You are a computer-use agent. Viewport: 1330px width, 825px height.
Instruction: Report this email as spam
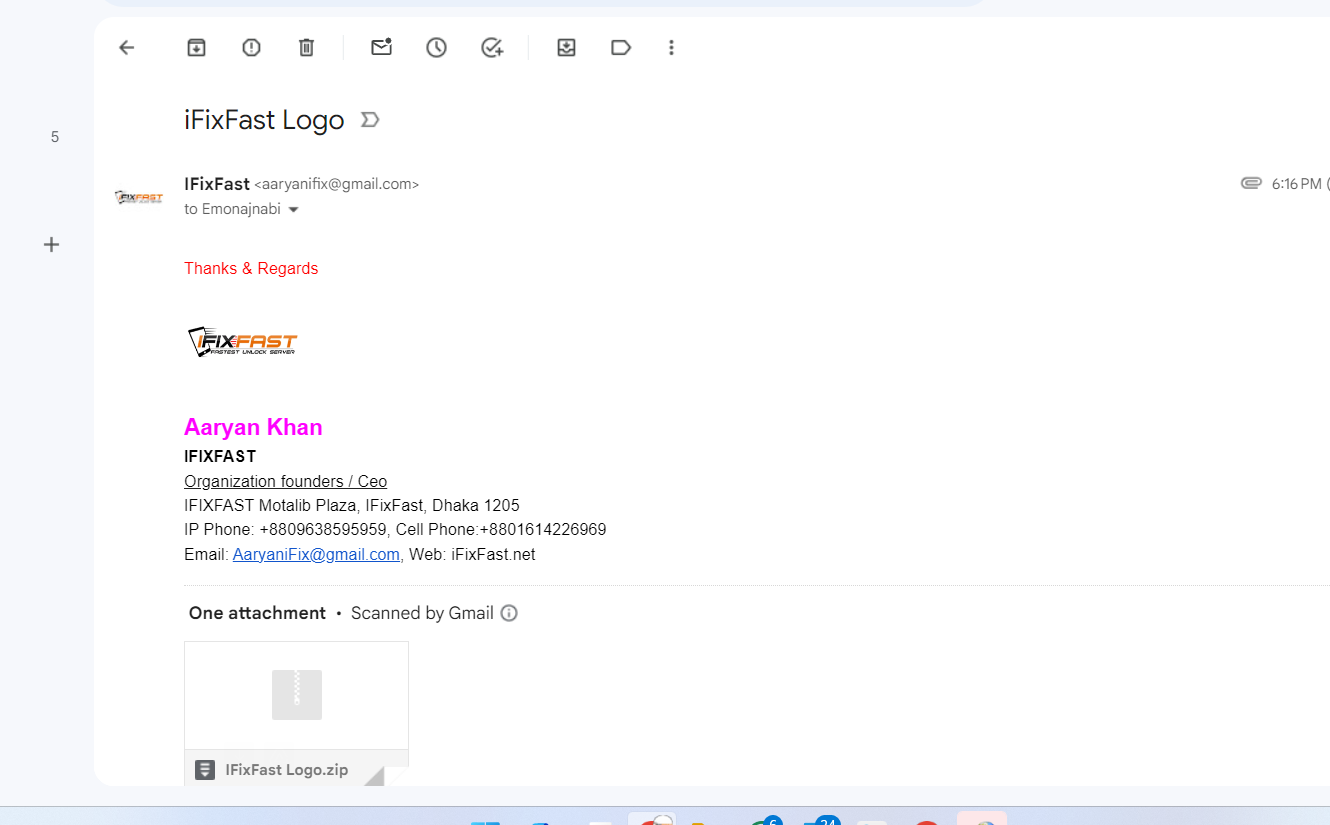pos(251,47)
